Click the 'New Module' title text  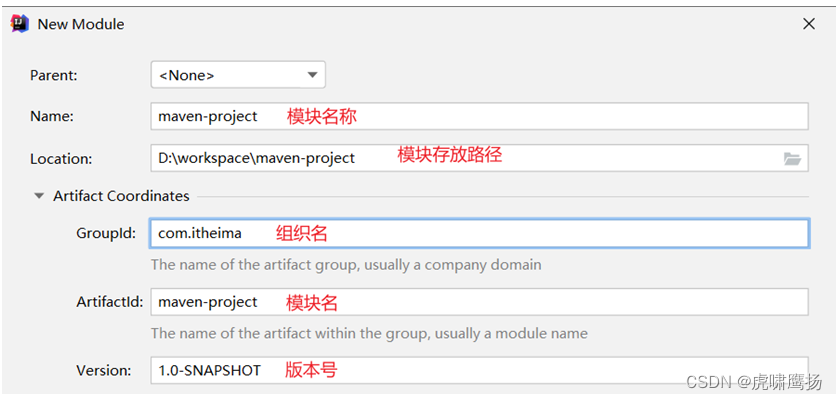(x=81, y=24)
